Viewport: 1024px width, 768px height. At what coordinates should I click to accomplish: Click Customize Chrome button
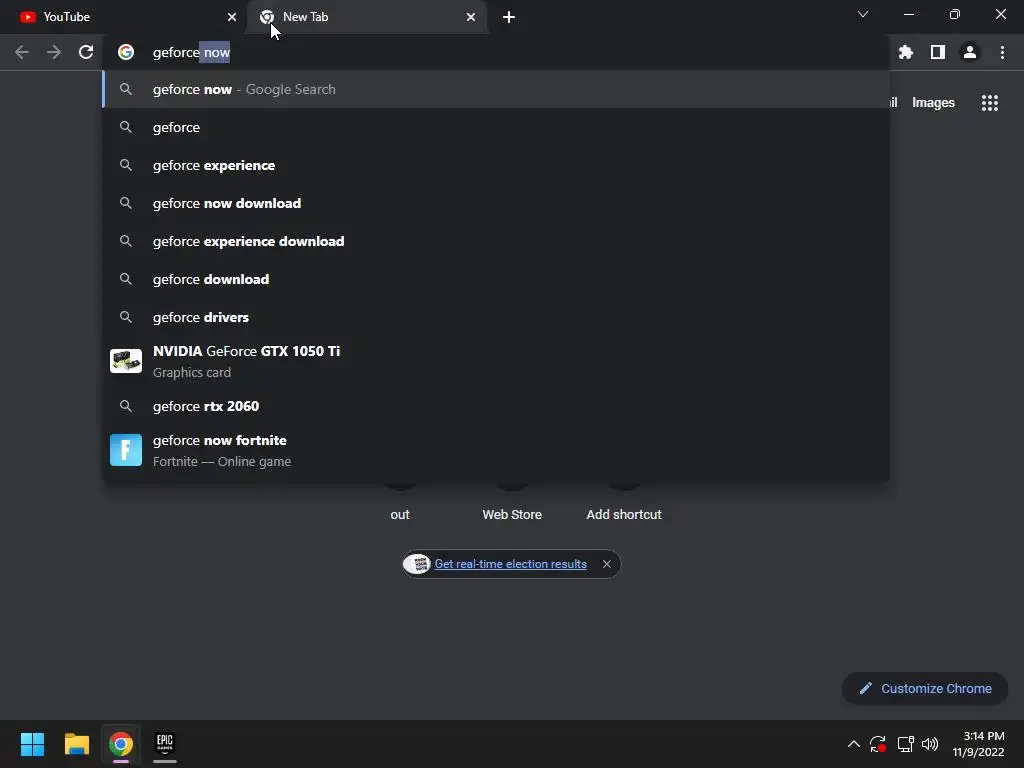(x=925, y=688)
